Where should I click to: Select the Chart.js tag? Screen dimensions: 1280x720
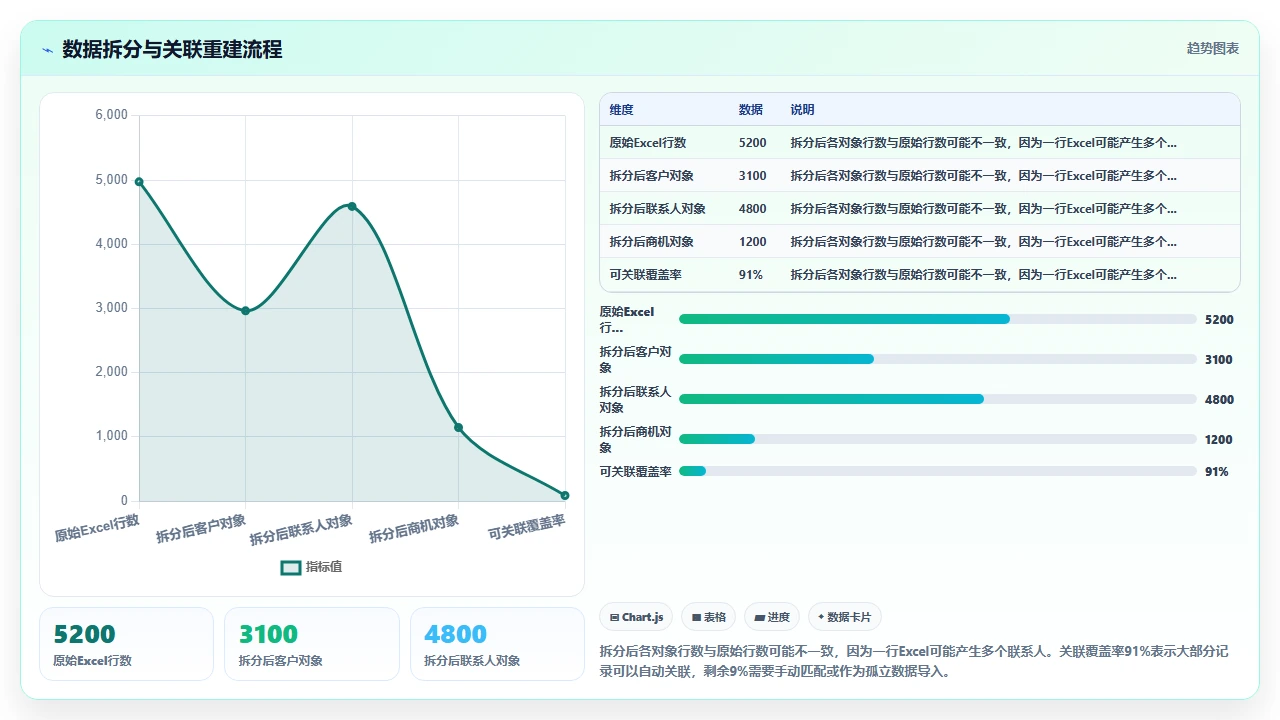tap(636, 617)
